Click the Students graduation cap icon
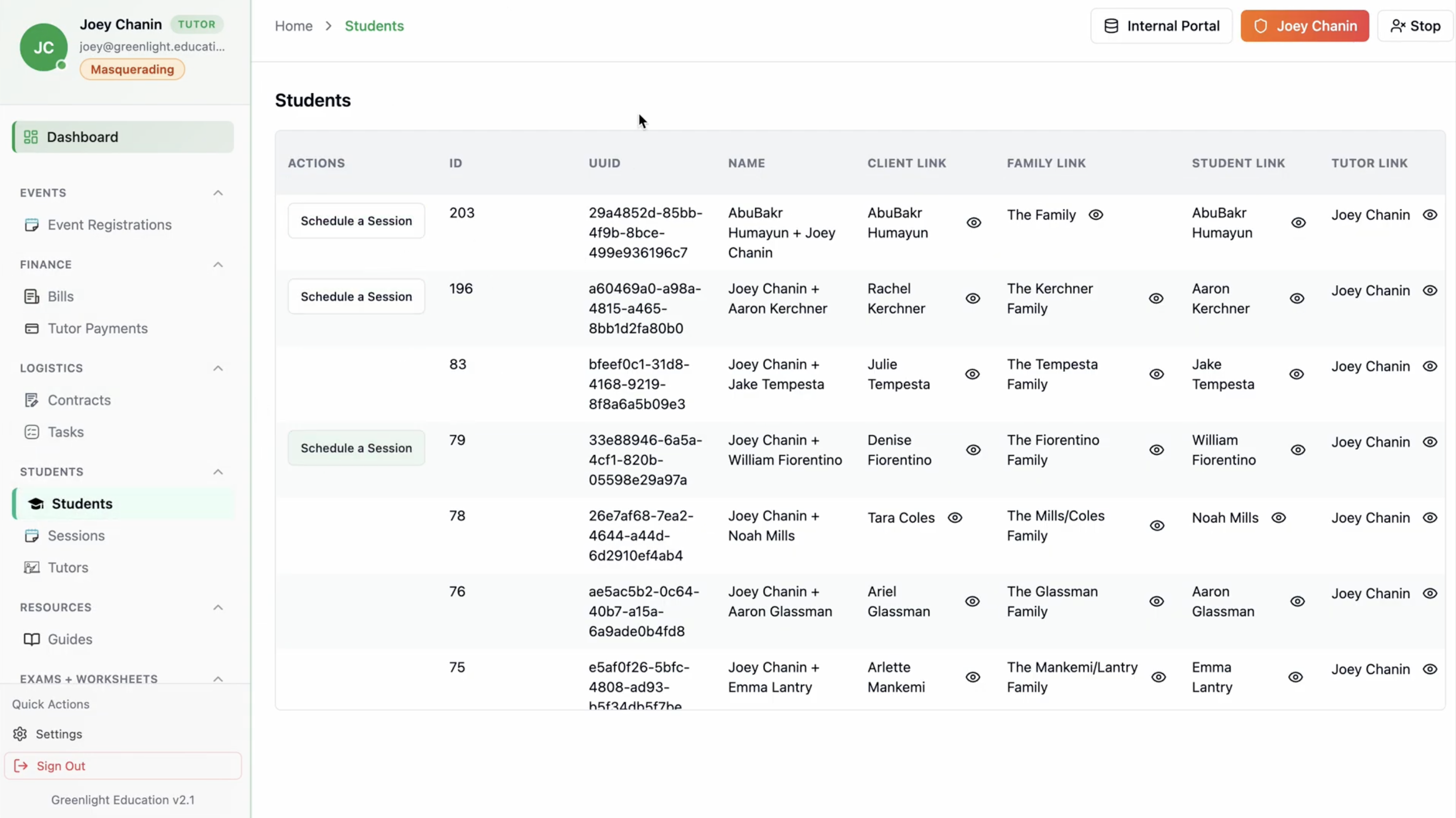Screen dimensions: 1456x818 36,504
